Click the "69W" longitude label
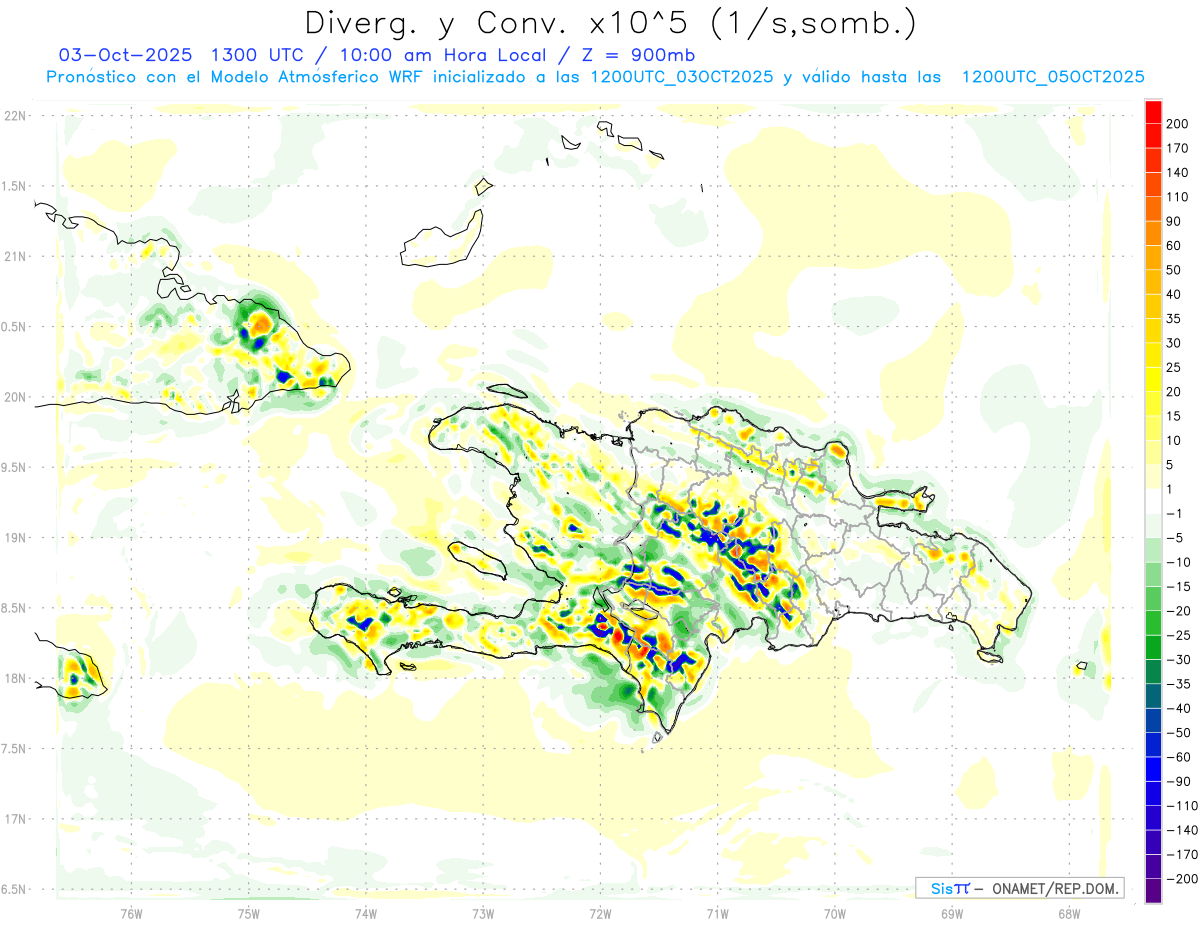 (x=952, y=913)
